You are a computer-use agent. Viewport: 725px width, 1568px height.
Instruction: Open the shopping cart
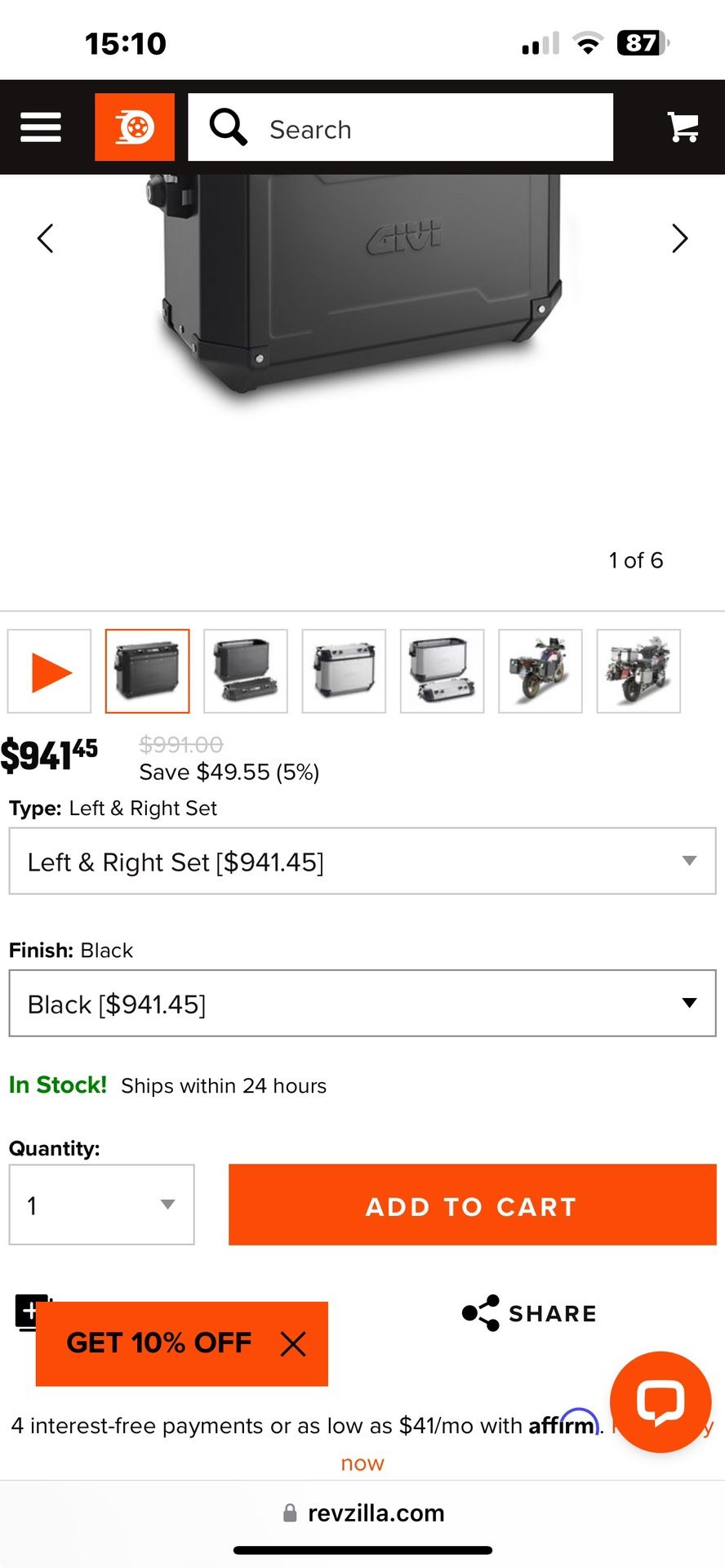(683, 127)
